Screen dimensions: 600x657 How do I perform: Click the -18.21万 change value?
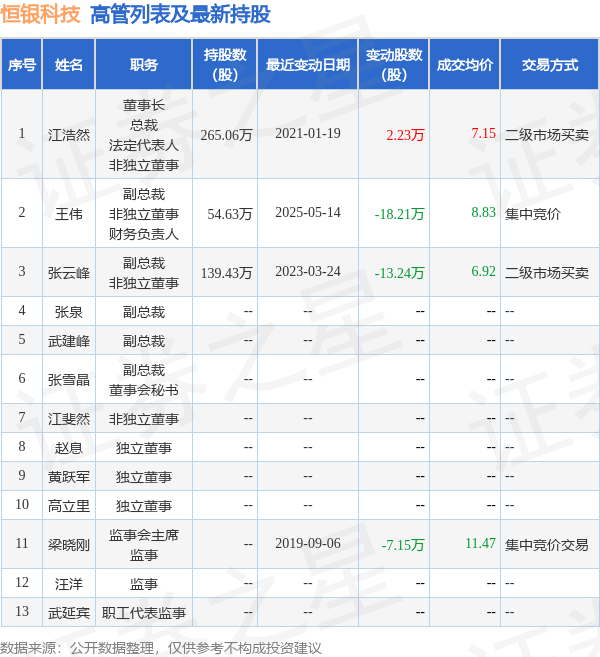pos(399,214)
